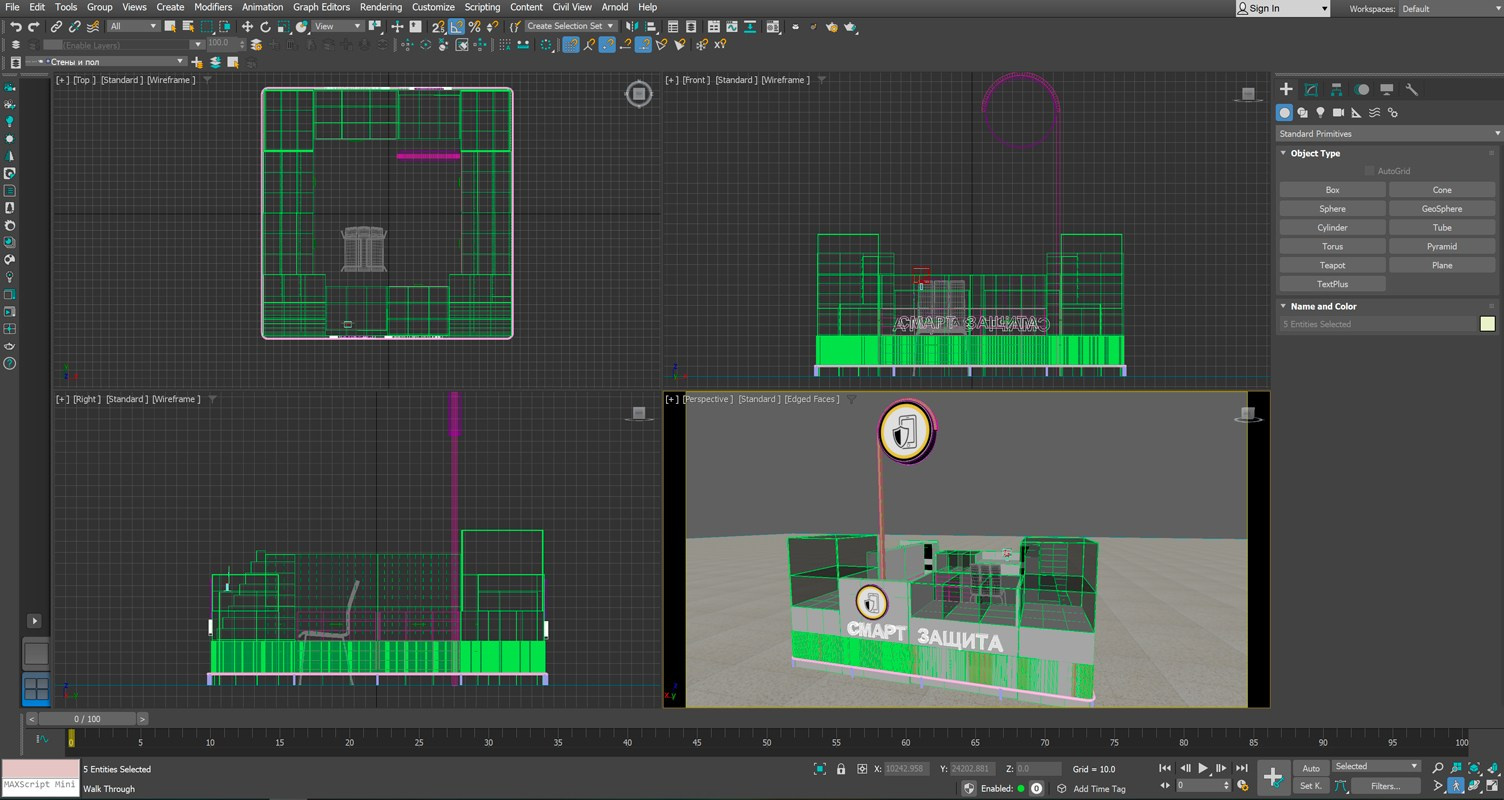Open the Modifiers menu
This screenshot has width=1504, height=800.
coord(212,7)
